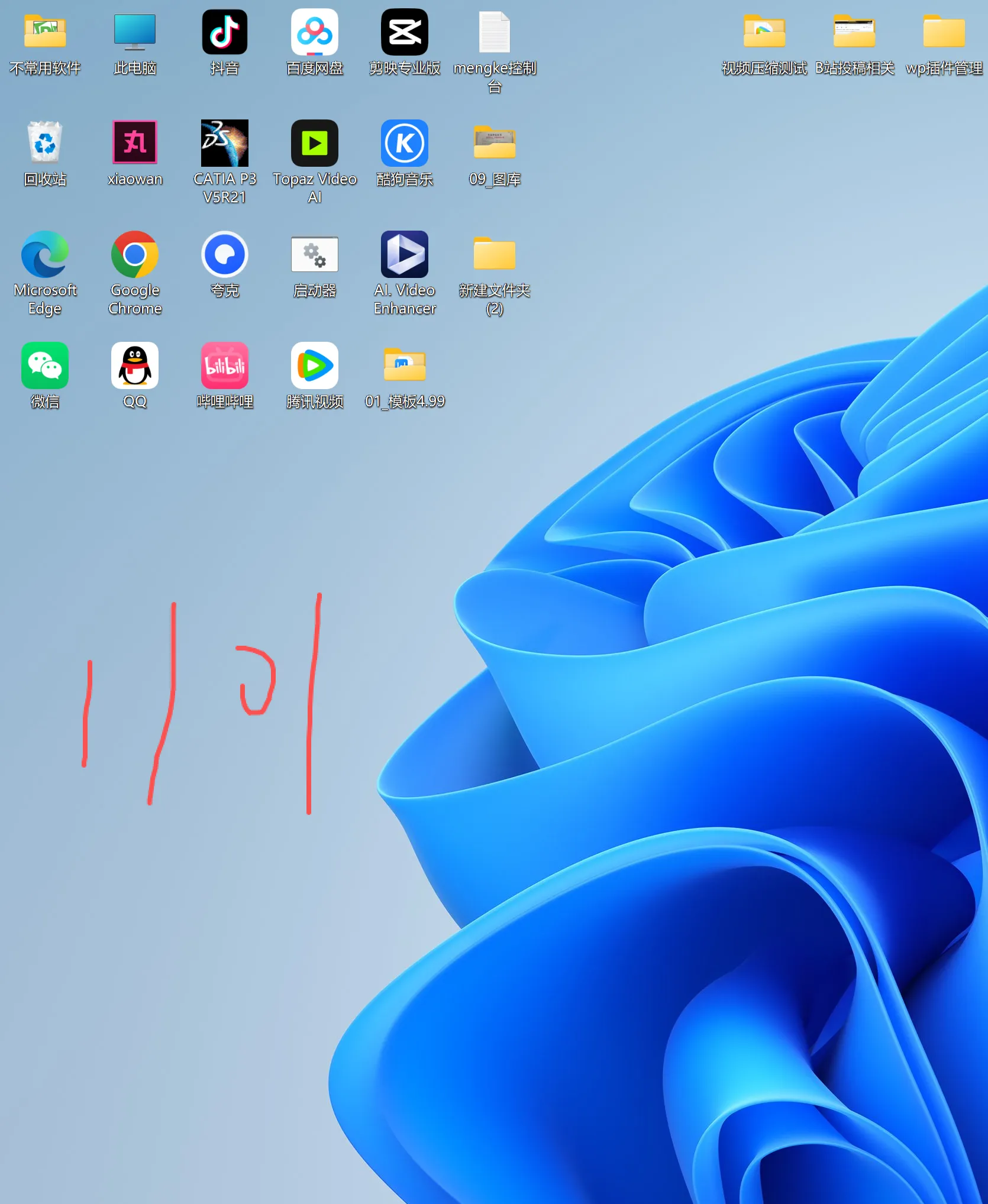Image resolution: width=988 pixels, height=1204 pixels.
Task: Select the This PC (此电脑) icon
Action: click(x=135, y=32)
